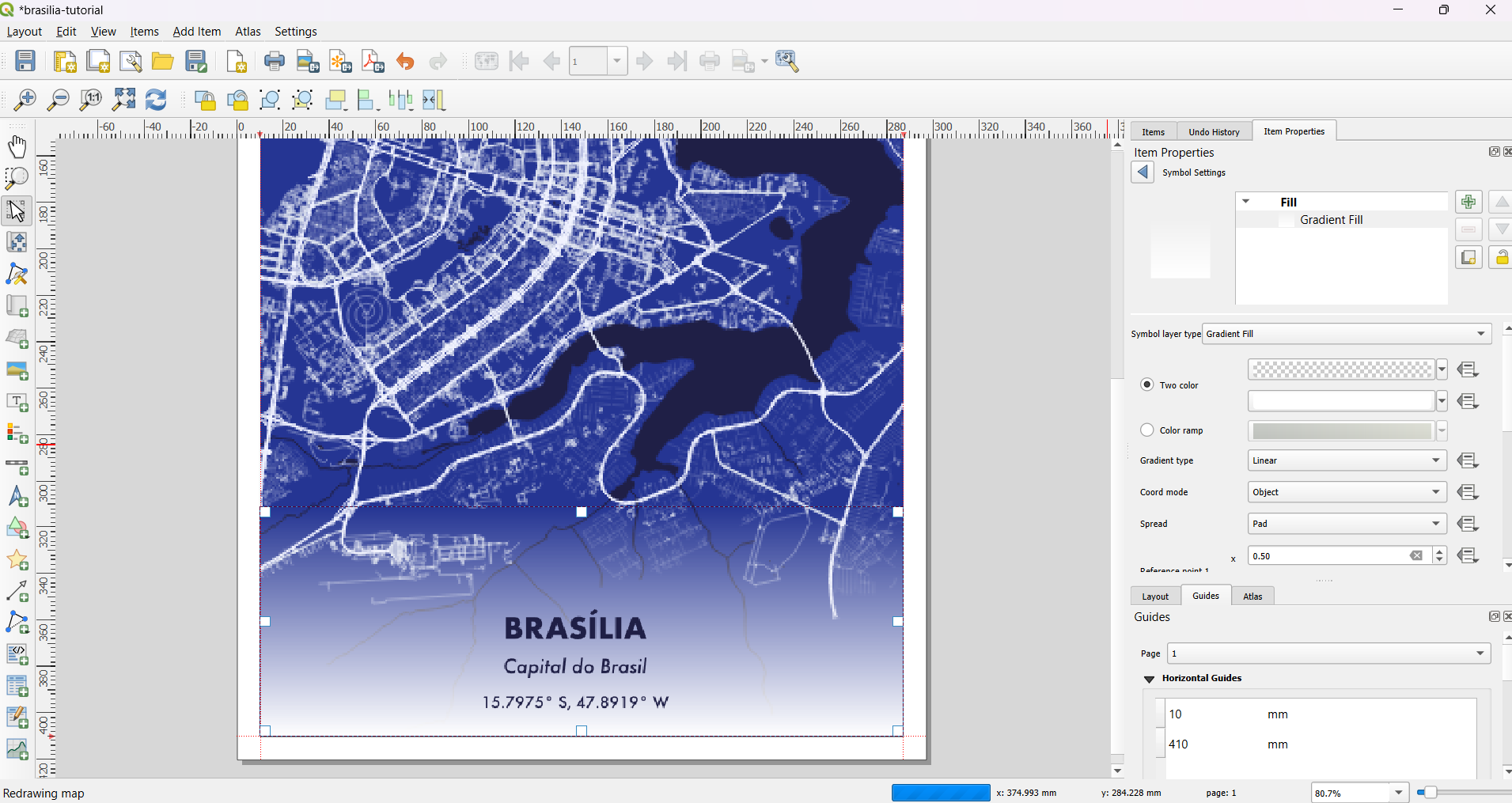Zoom out with the magnifier minus icon
The height and width of the screenshot is (803, 1512).
pos(59,100)
